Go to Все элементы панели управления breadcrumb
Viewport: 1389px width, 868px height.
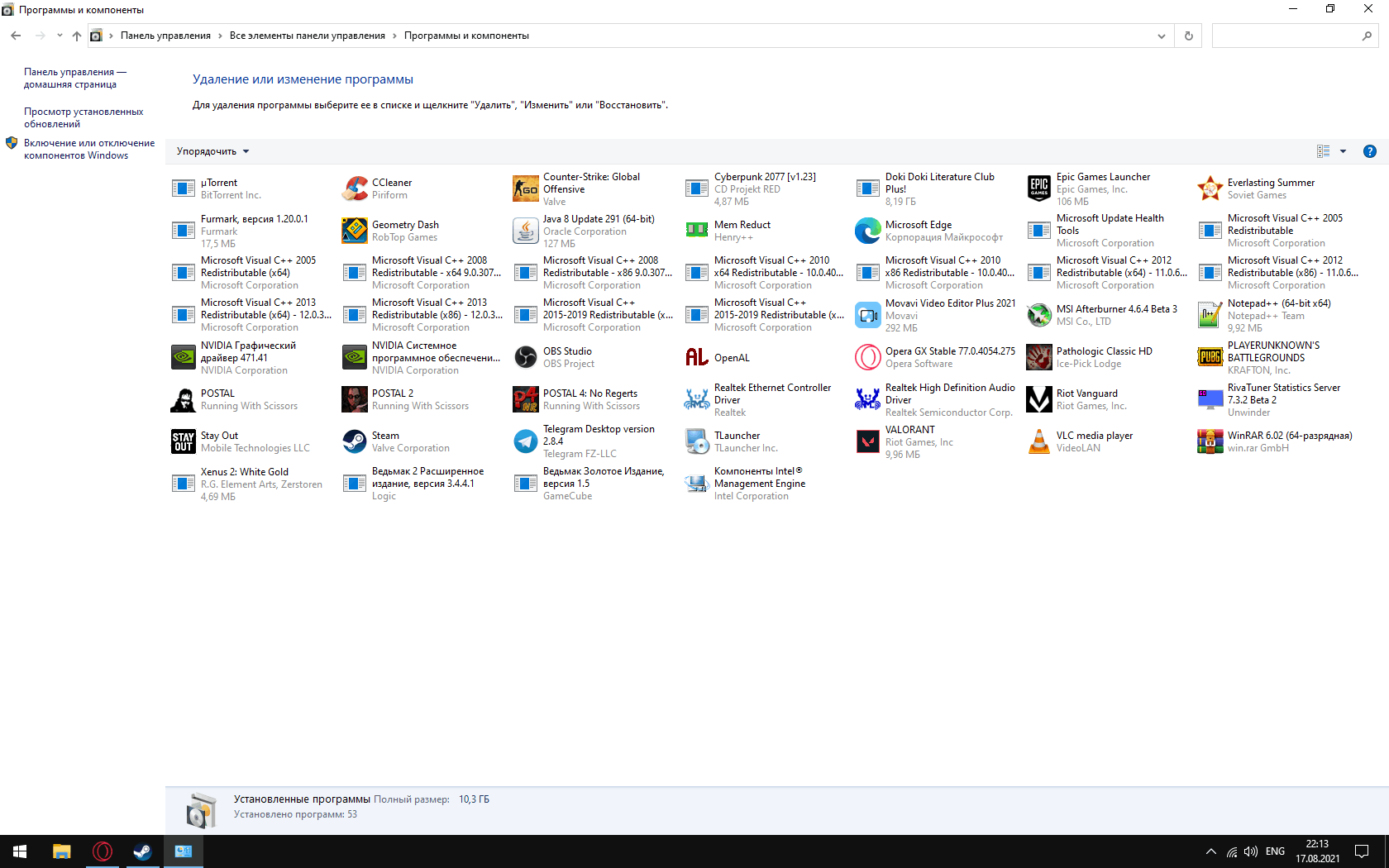(308, 36)
